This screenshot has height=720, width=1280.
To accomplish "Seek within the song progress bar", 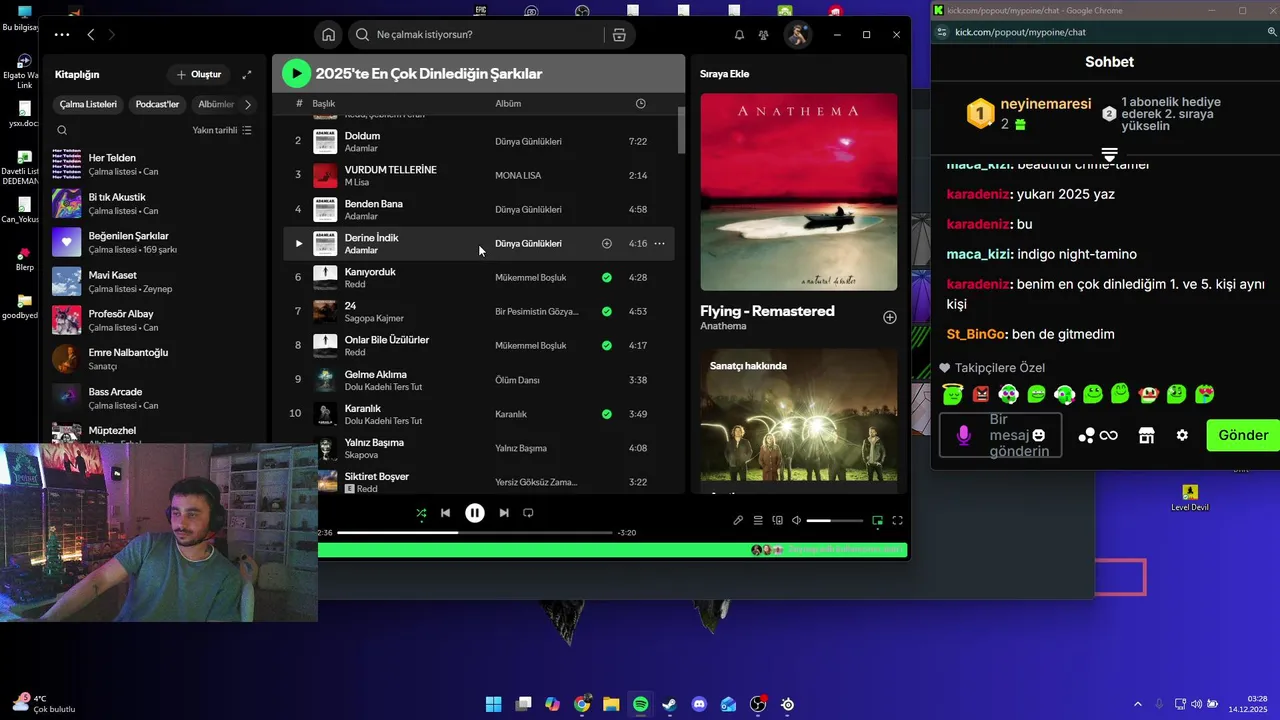I will (x=475, y=533).
